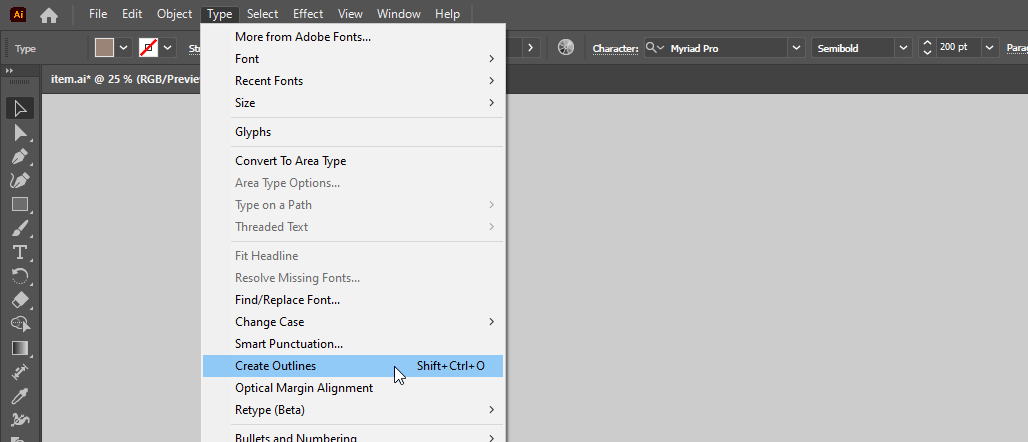Screen dimensions: 1028x442
Task: Open the Edit menu
Action: [132, 14]
